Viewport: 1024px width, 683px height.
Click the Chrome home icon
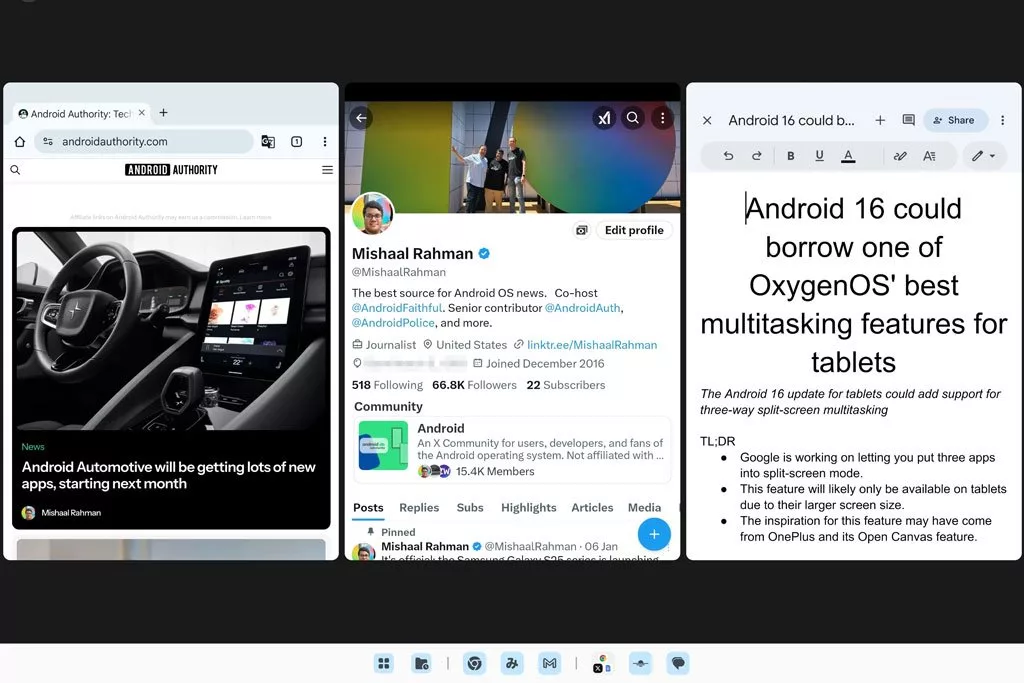[x=20, y=141]
